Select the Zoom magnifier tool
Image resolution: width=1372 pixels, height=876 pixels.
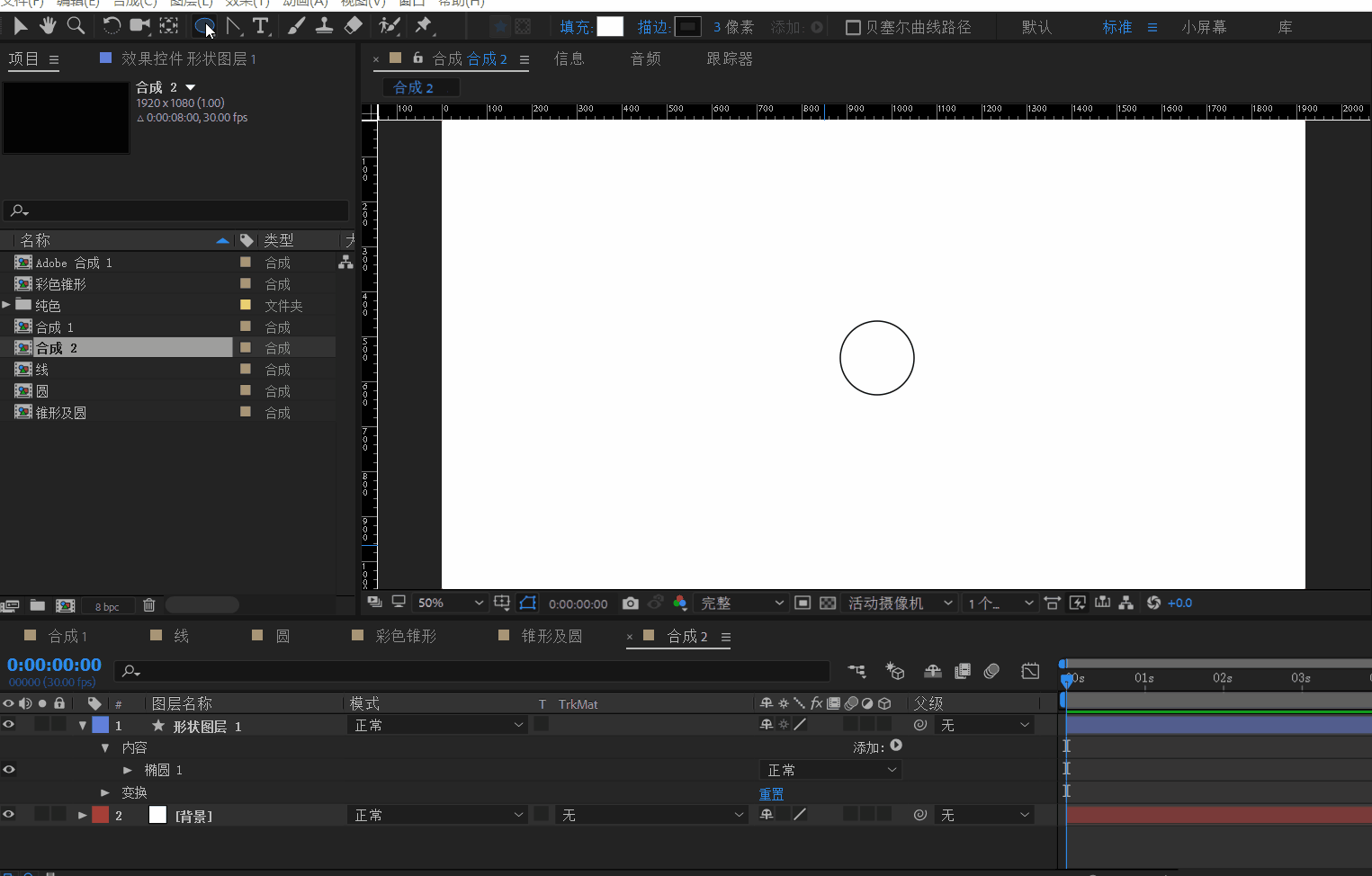click(x=76, y=26)
